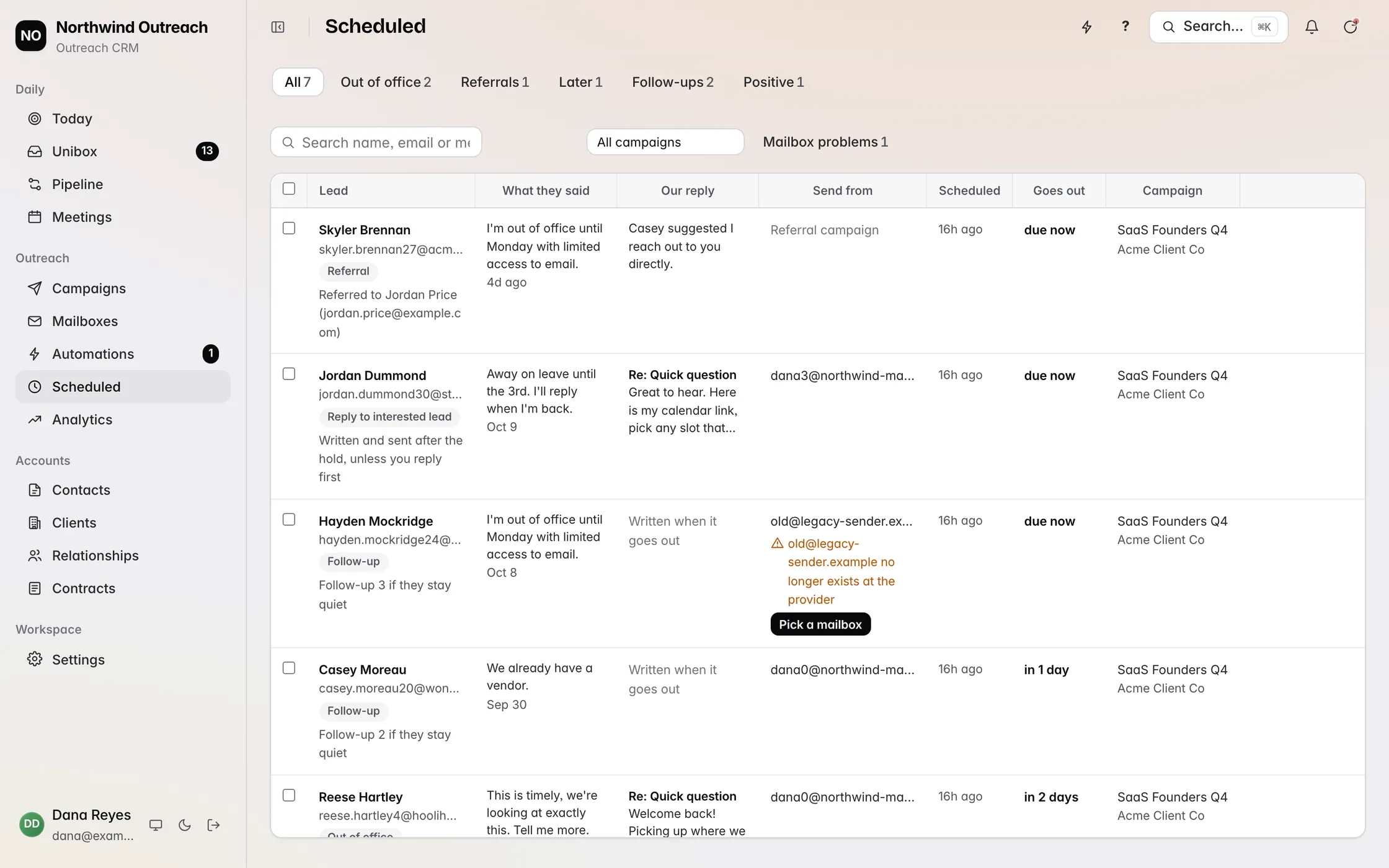1389x868 pixels.
Task: Select Reese Hartley's row checkbox
Action: [289, 795]
